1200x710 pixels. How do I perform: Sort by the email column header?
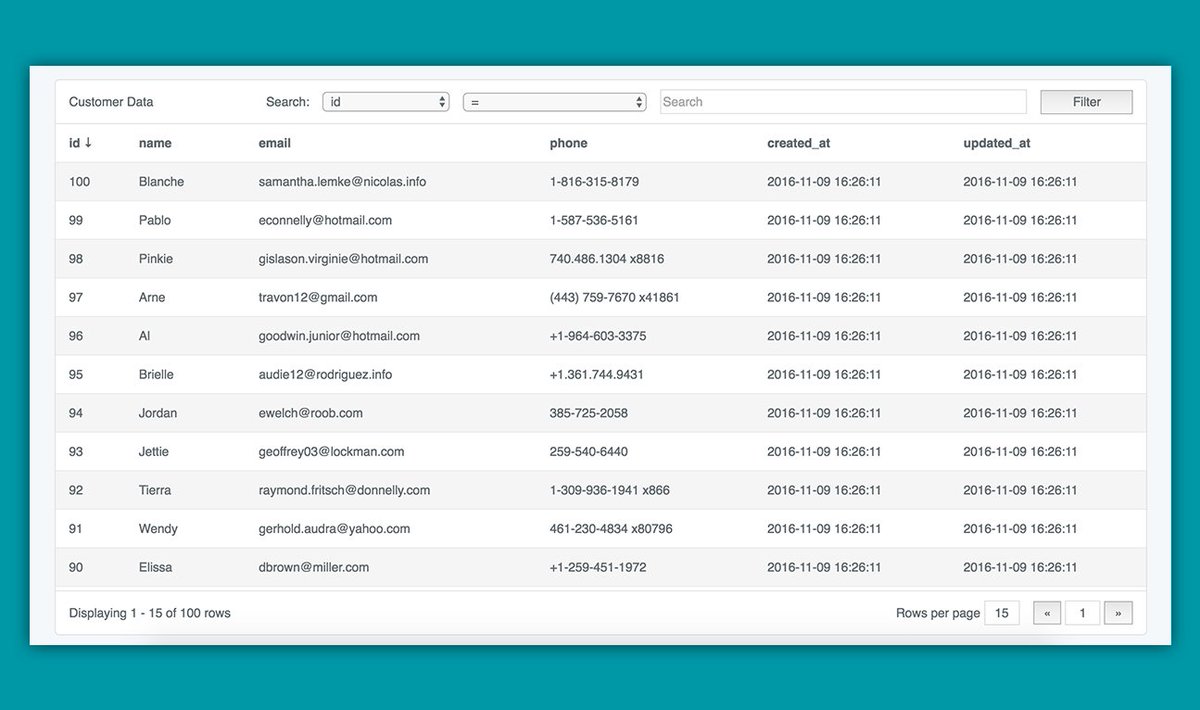tap(275, 143)
